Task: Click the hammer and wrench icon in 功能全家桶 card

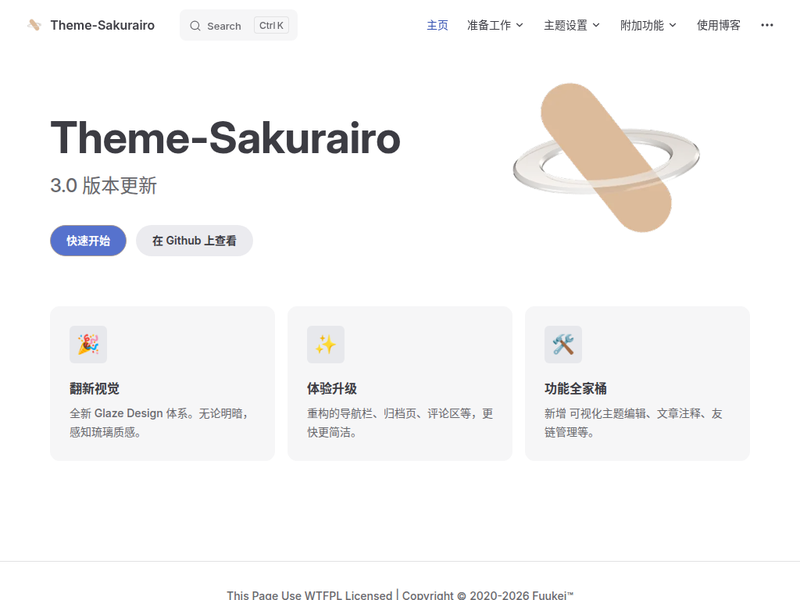Action: [563, 344]
